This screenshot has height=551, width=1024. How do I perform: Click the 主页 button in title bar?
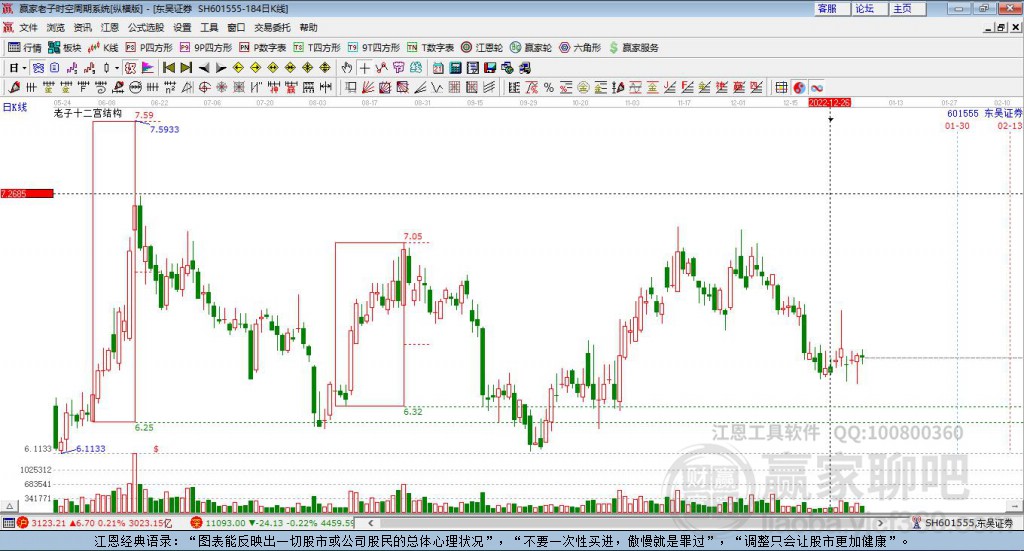point(908,8)
